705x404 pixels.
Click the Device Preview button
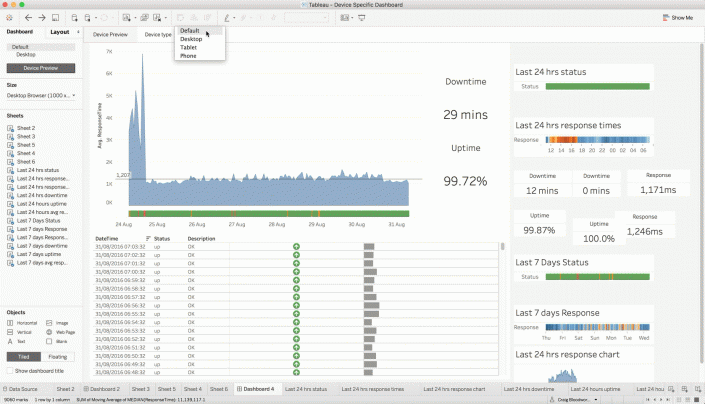tap(40, 68)
